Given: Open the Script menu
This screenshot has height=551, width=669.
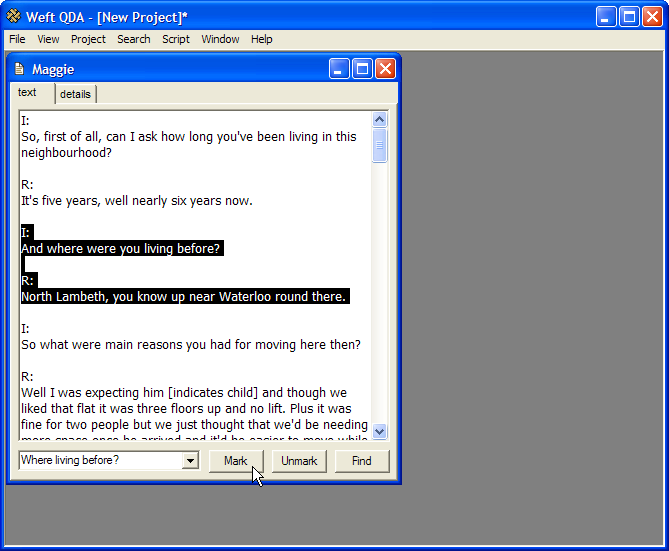Looking at the screenshot, I should (176, 39).
